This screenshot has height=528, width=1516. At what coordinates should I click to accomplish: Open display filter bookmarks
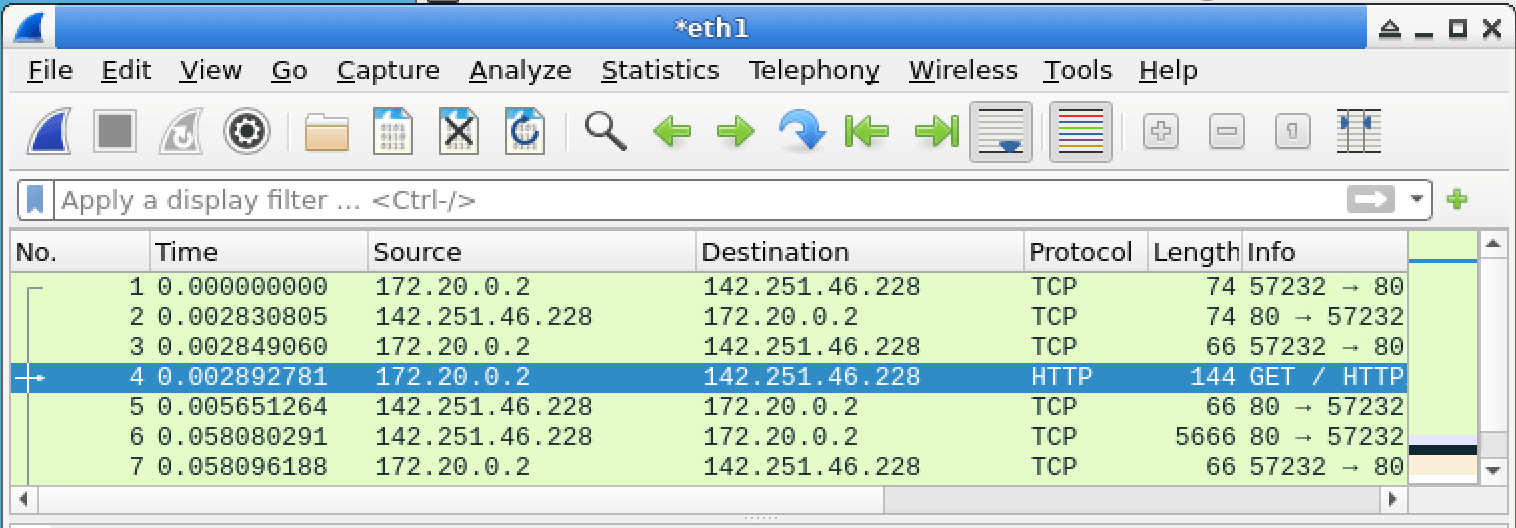pos(36,200)
